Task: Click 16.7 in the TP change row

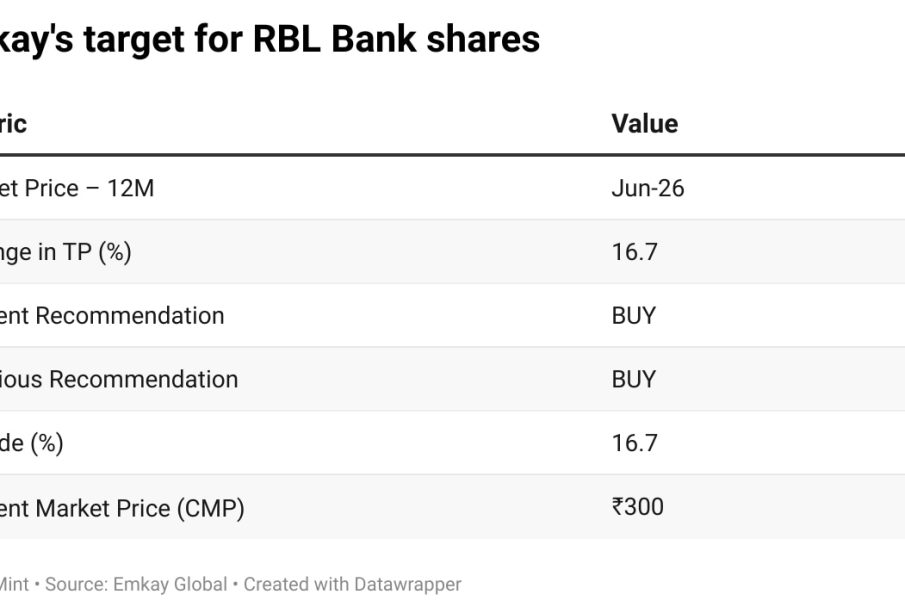Action: 634,252
